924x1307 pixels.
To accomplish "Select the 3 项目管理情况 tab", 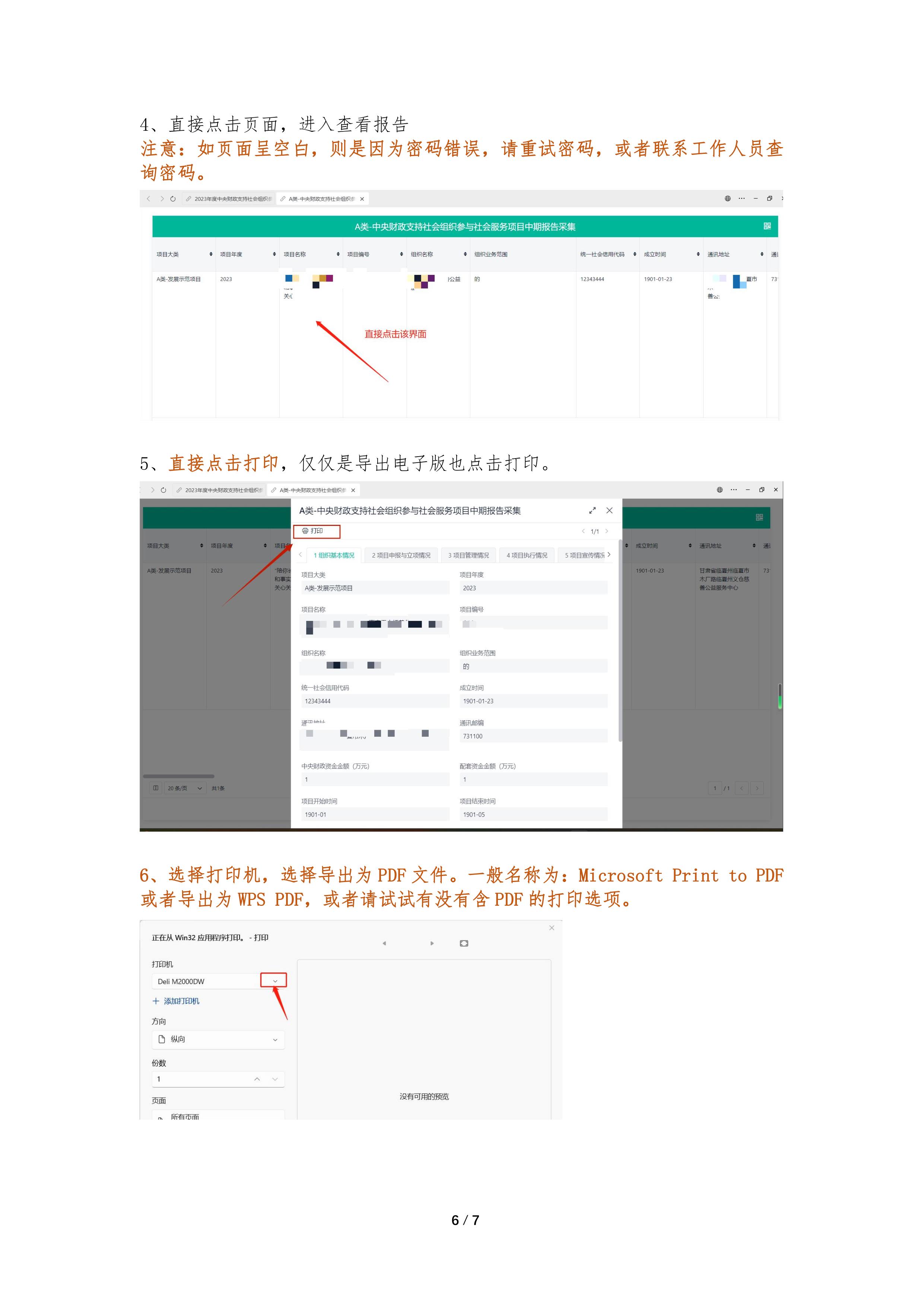I will coord(469,555).
